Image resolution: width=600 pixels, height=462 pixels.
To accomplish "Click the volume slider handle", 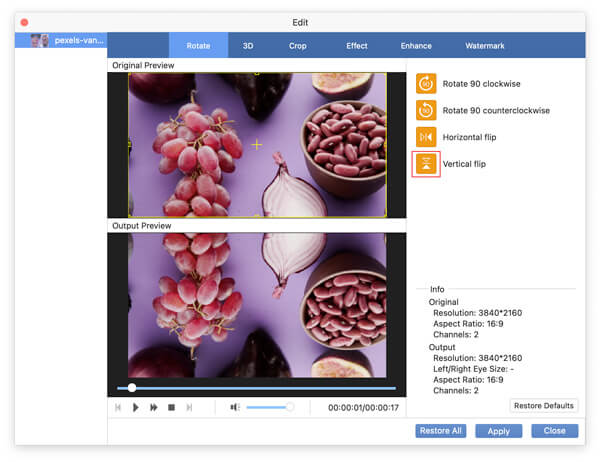I will [290, 407].
